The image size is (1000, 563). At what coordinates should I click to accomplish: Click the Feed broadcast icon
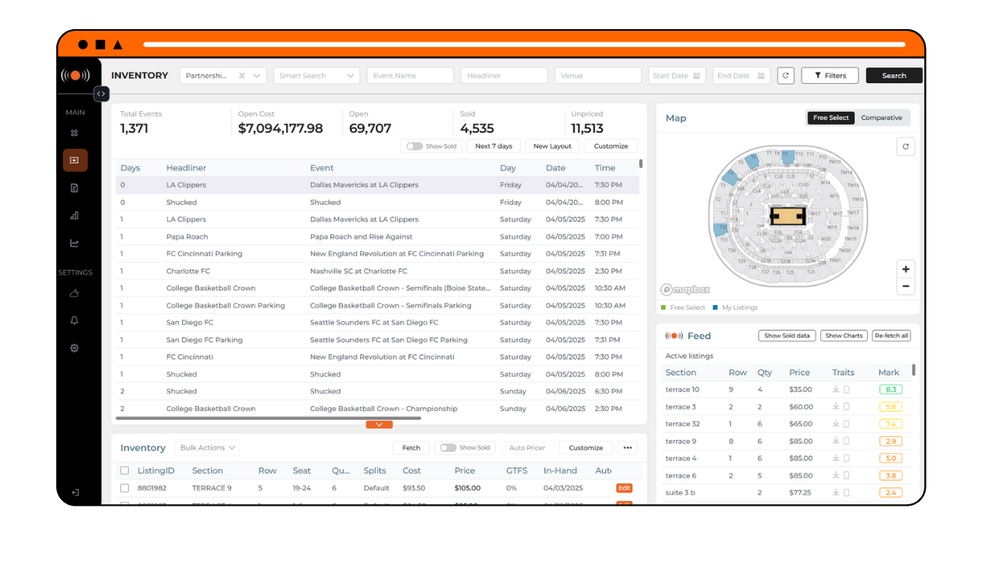pyautogui.click(x=673, y=335)
